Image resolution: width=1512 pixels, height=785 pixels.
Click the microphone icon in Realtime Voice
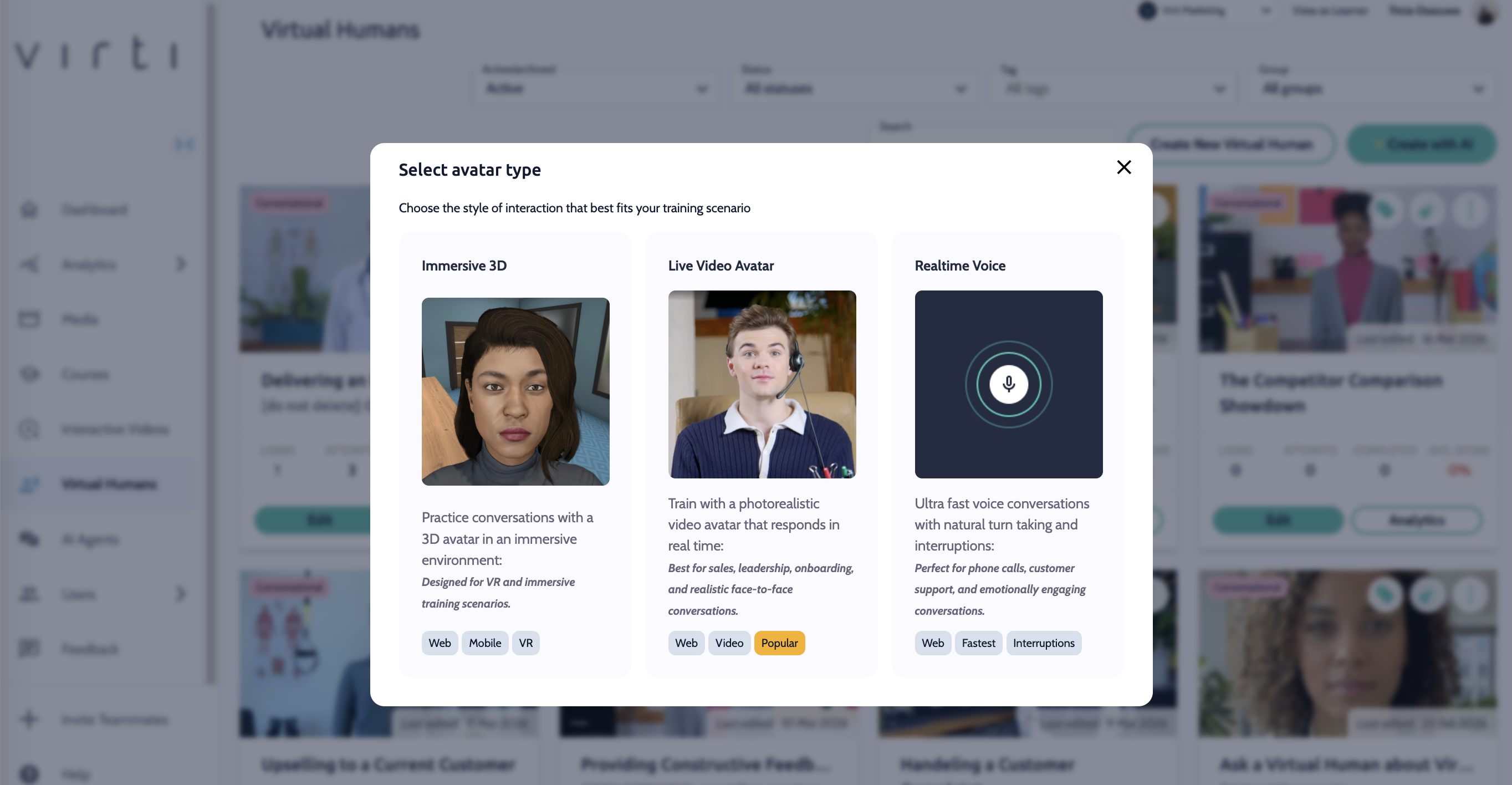[x=1008, y=384]
